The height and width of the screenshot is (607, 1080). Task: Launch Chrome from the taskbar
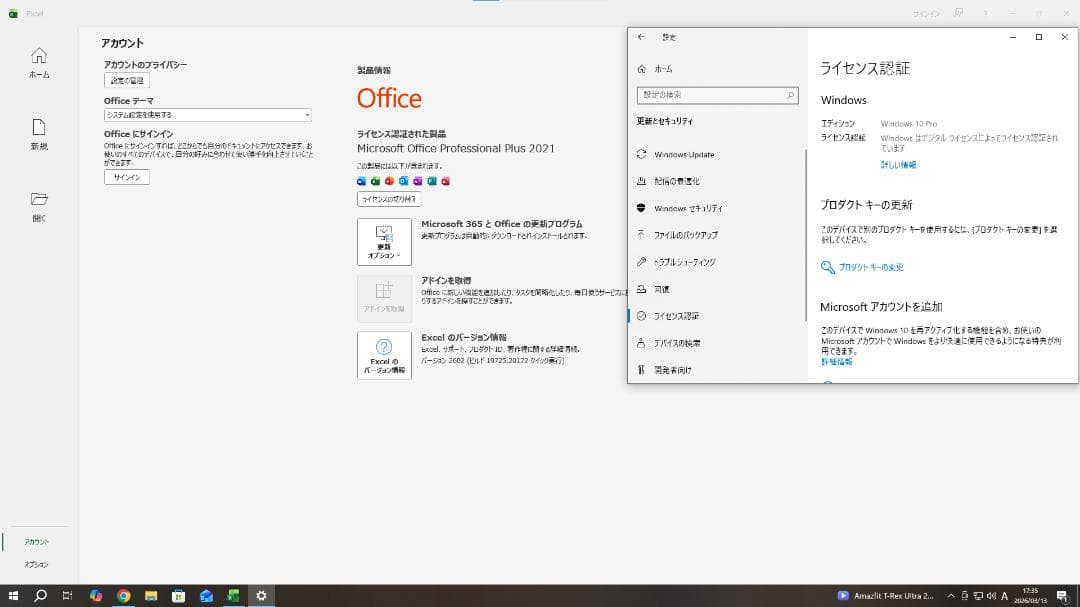coord(124,595)
